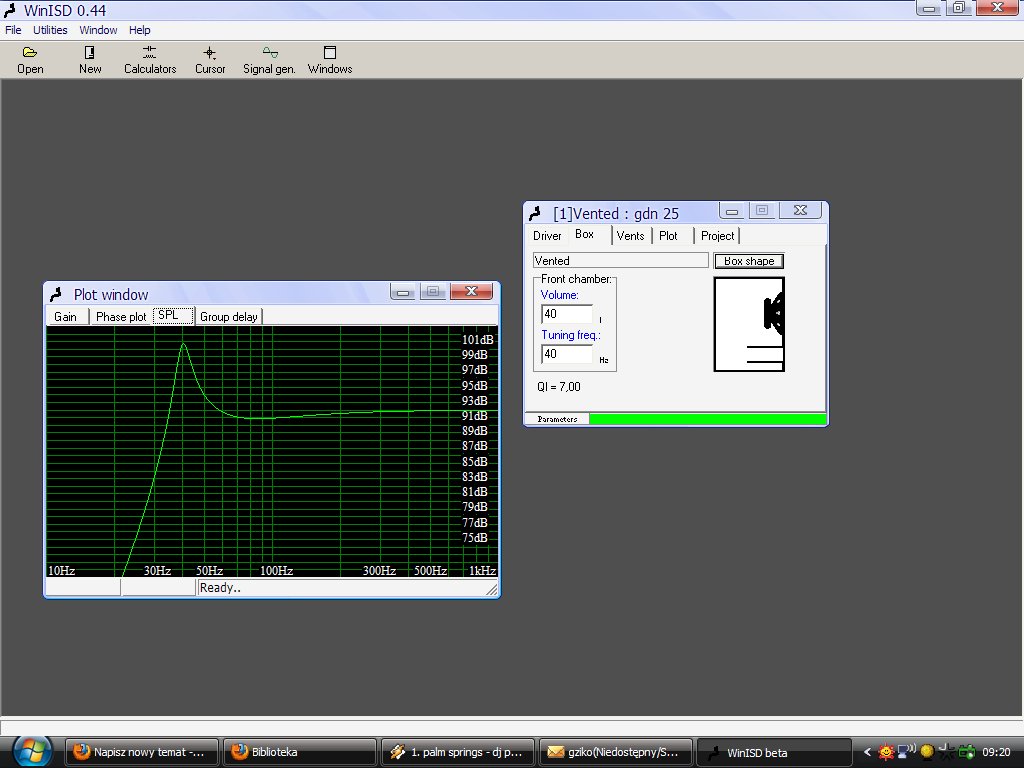Image resolution: width=1024 pixels, height=768 pixels.
Task: Switch to the Gain plot tab
Action: (x=65, y=317)
